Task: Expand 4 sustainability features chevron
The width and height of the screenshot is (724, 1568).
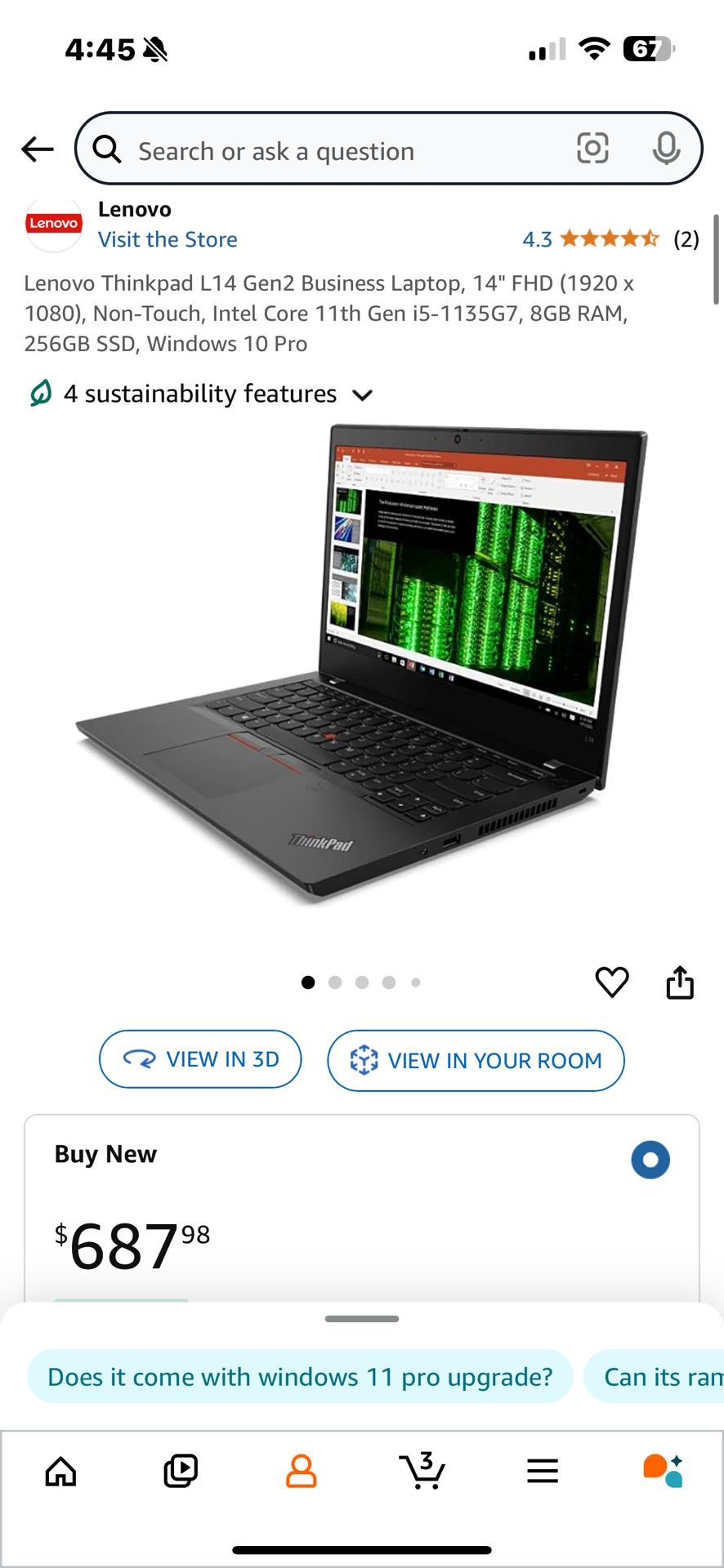Action: tap(362, 395)
